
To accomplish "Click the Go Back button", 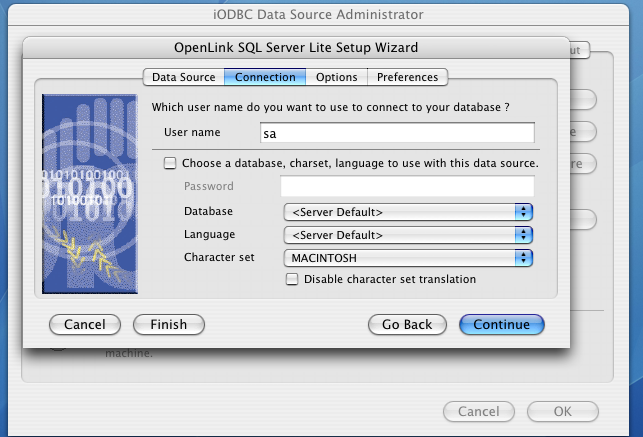I will 407,325.
